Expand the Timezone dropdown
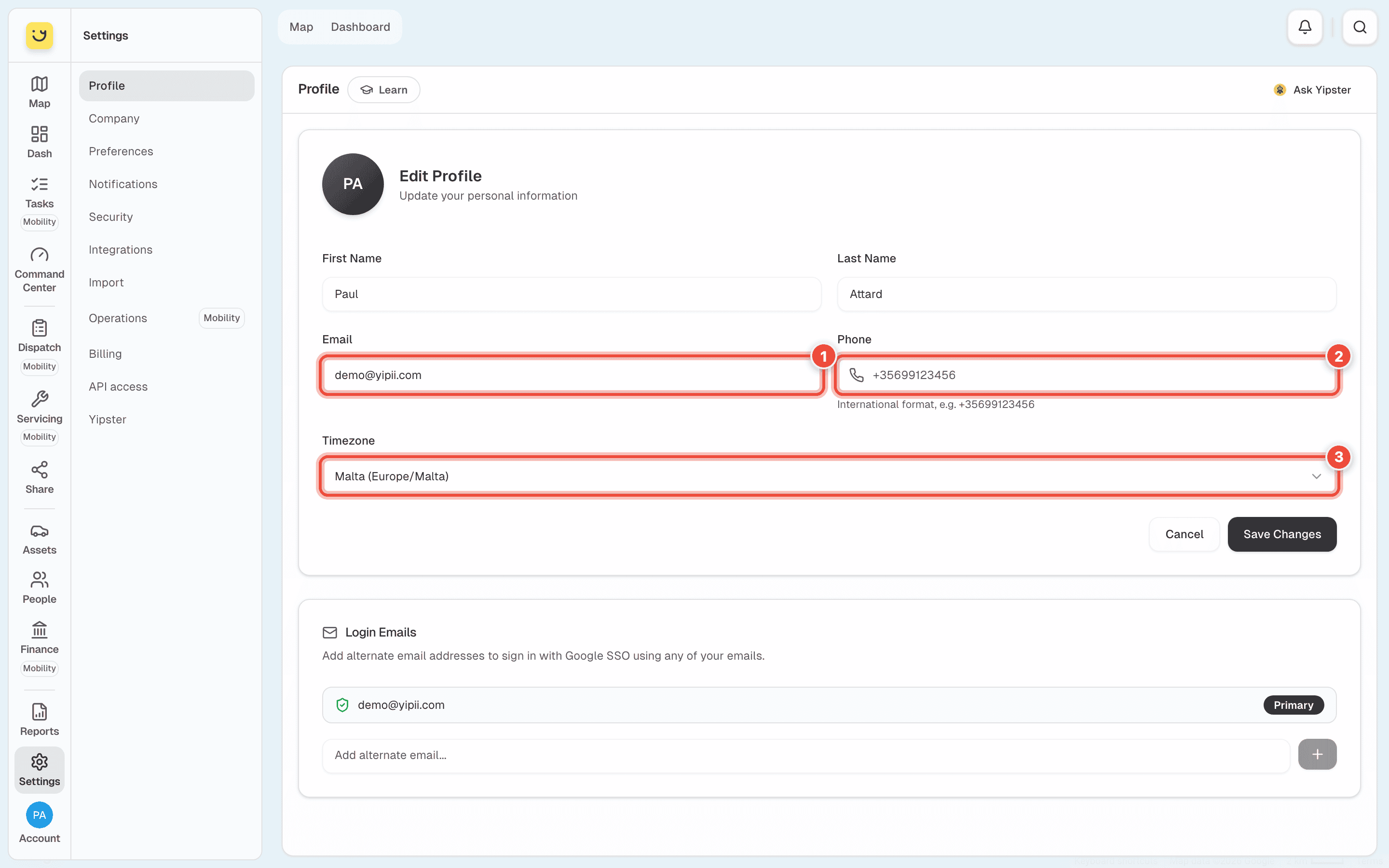The height and width of the screenshot is (868, 1389). [x=830, y=476]
